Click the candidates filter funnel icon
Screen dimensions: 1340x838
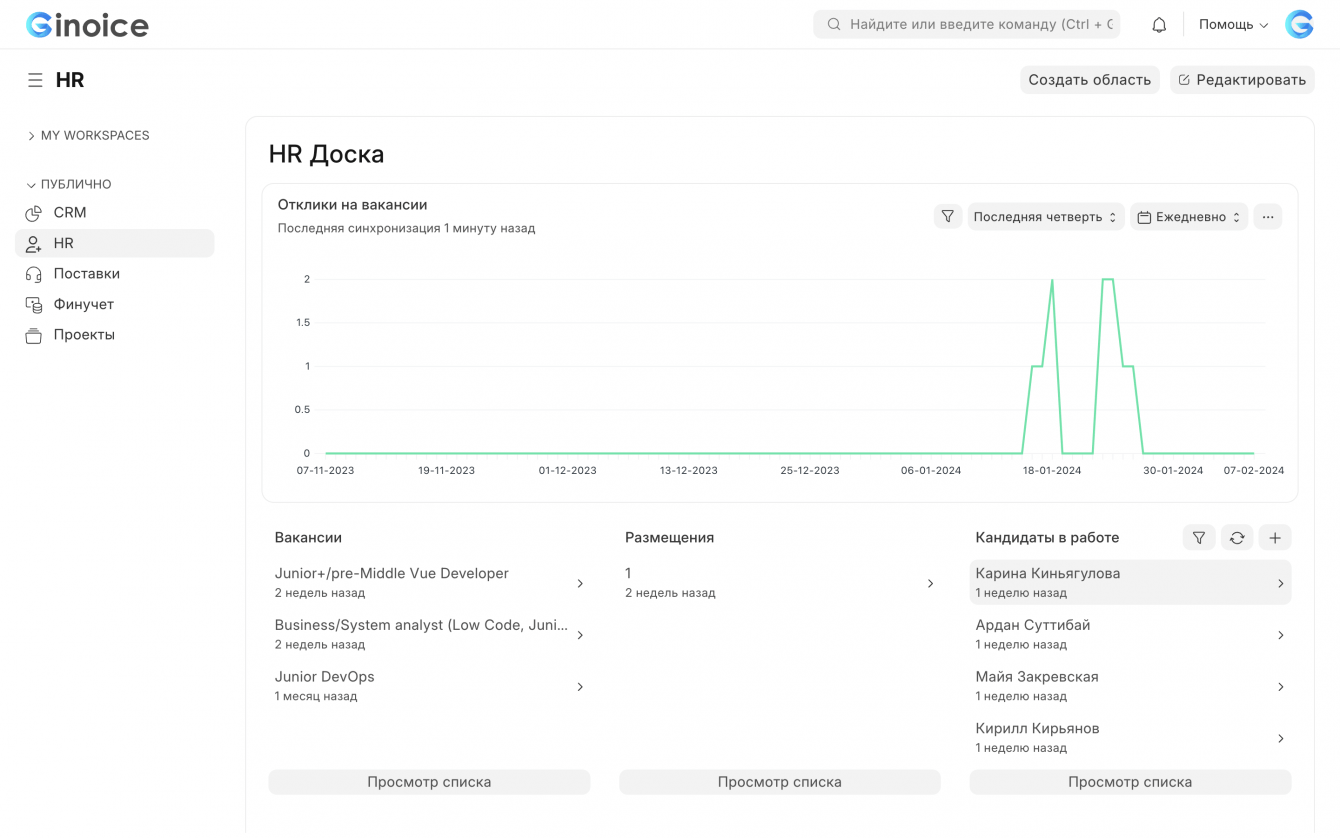tap(1199, 538)
